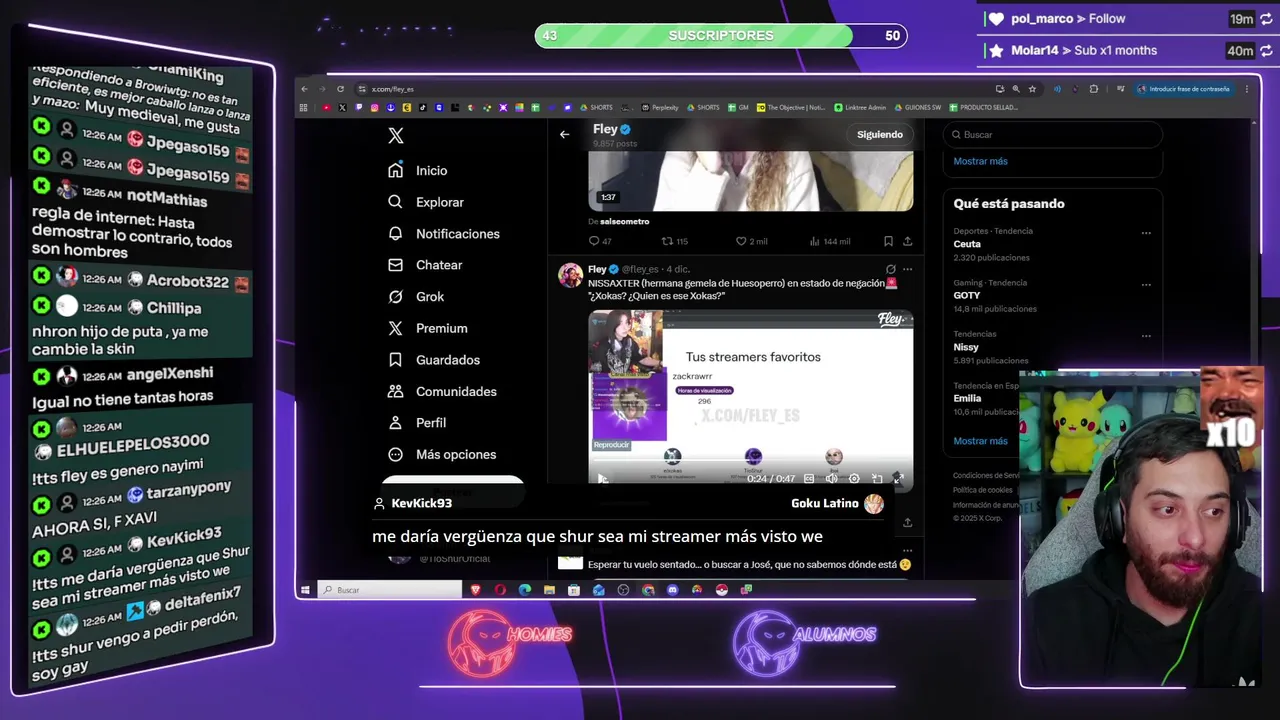Bookmark page with star icon
The width and height of the screenshot is (1280, 720).
1032,89
